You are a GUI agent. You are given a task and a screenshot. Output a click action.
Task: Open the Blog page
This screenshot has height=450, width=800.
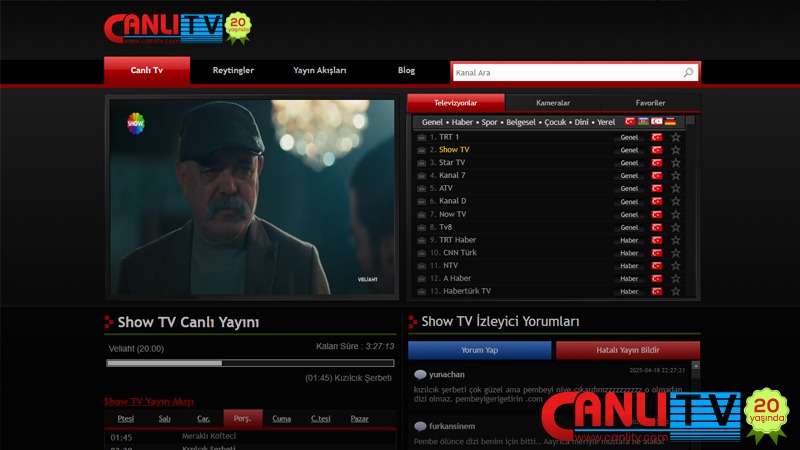(406, 70)
